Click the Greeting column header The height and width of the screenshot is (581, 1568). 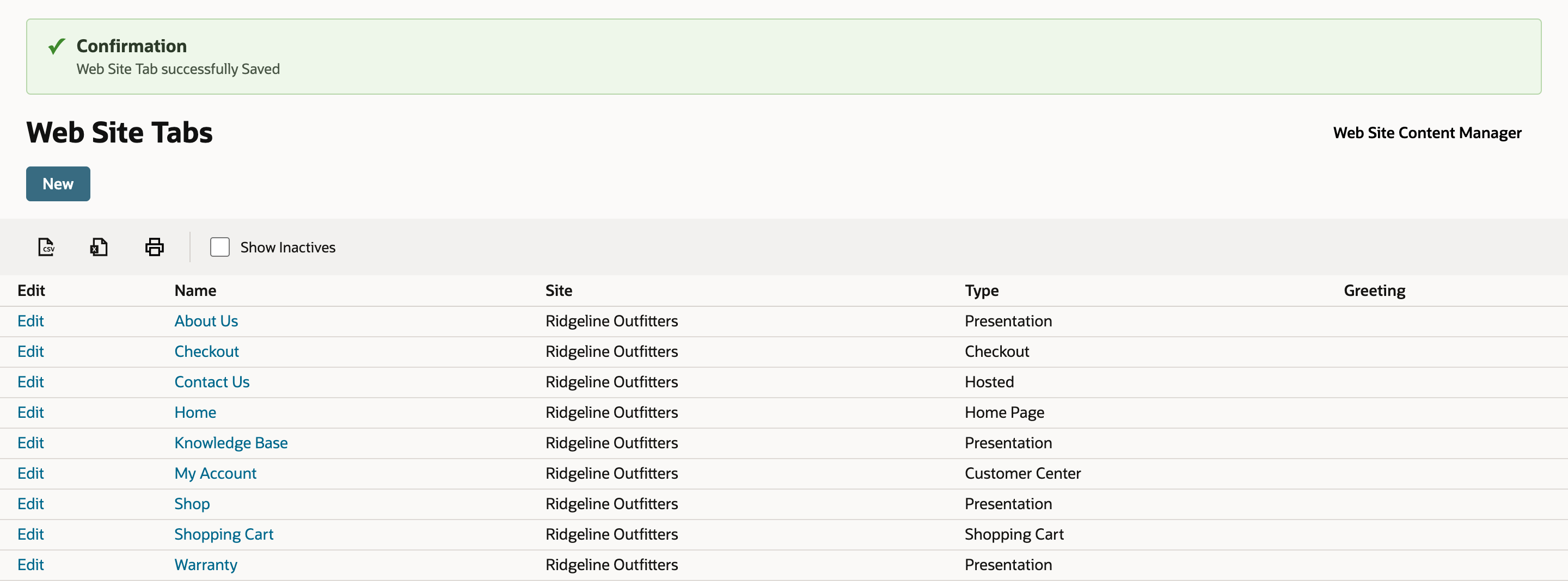(x=1374, y=290)
